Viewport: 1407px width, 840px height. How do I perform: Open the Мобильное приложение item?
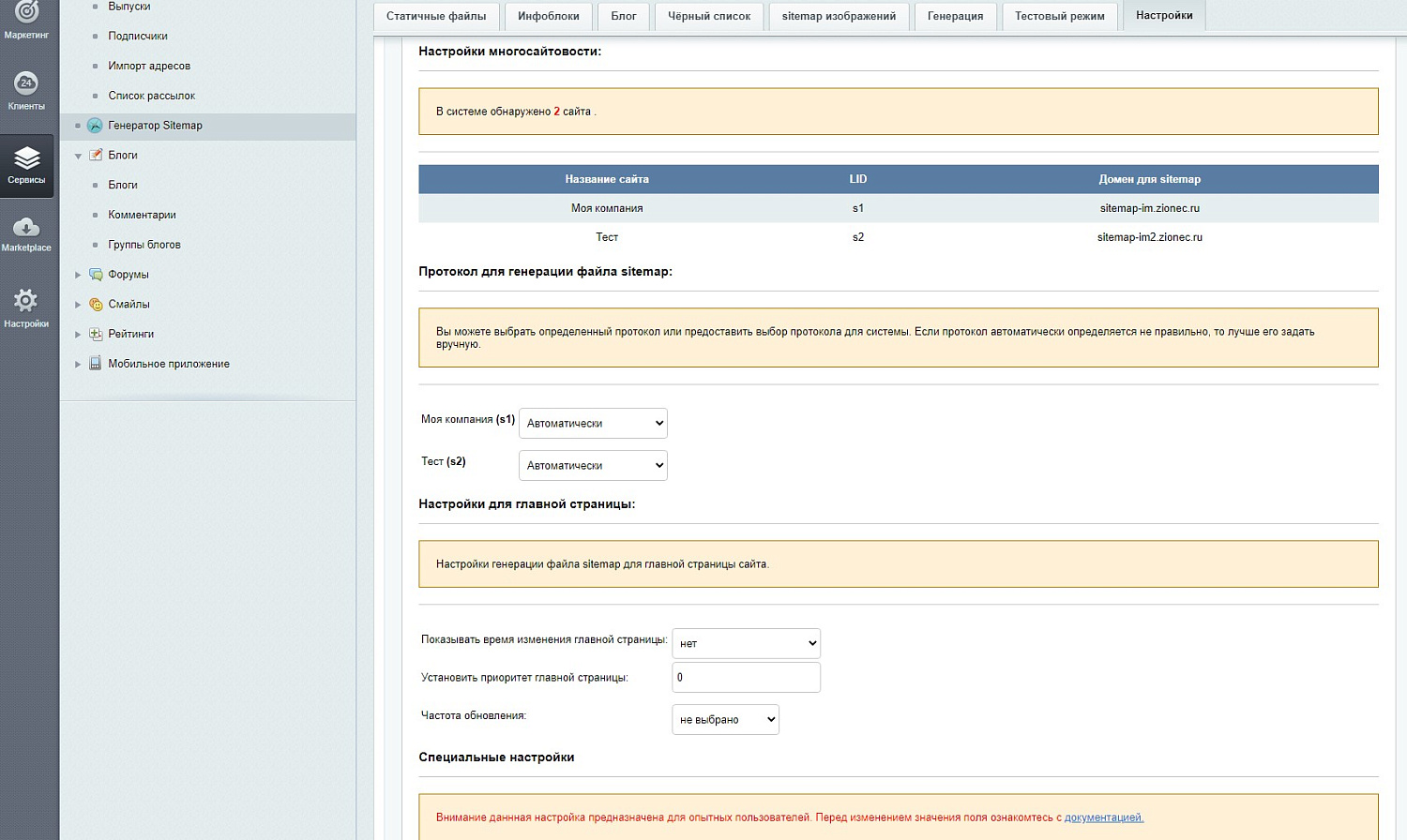169,363
